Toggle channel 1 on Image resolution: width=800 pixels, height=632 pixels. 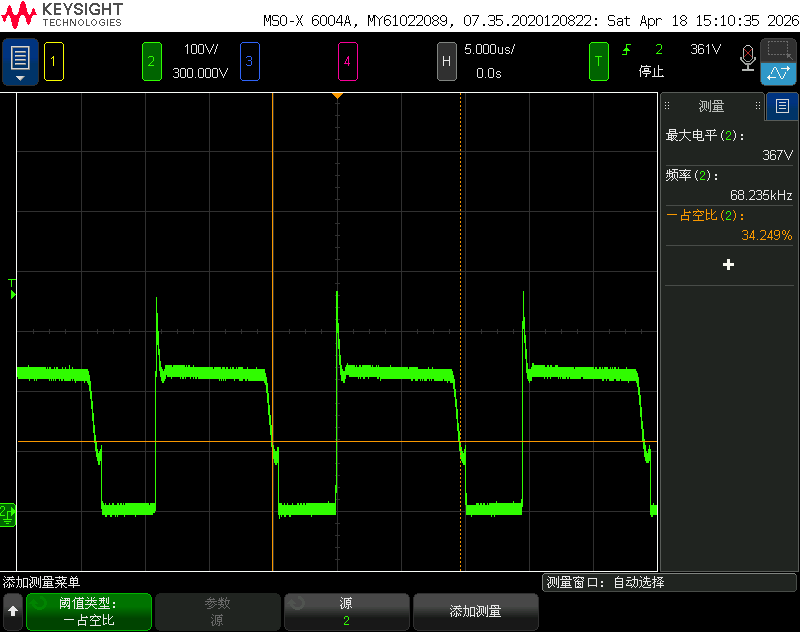pos(54,62)
